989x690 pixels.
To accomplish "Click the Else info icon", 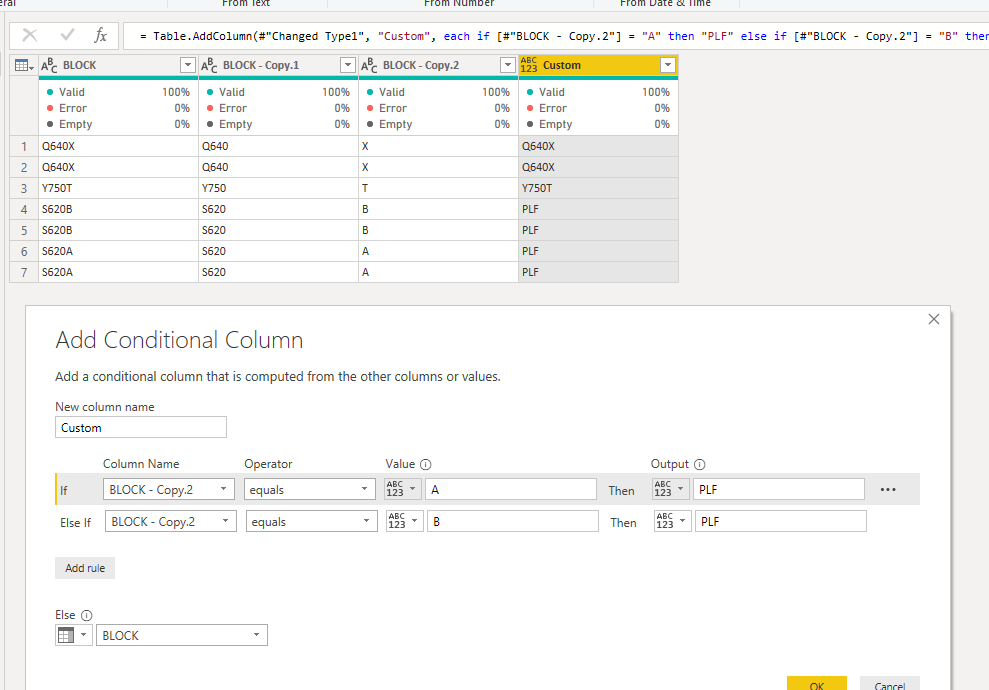I will 86,615.
